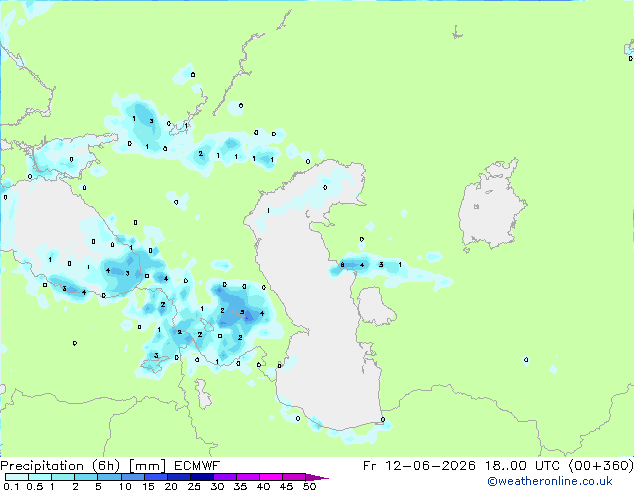The height and width of the screenshot is (490, 634).
Task: Pick the 25–30 mm legend color box
Action: coord(201,477)
